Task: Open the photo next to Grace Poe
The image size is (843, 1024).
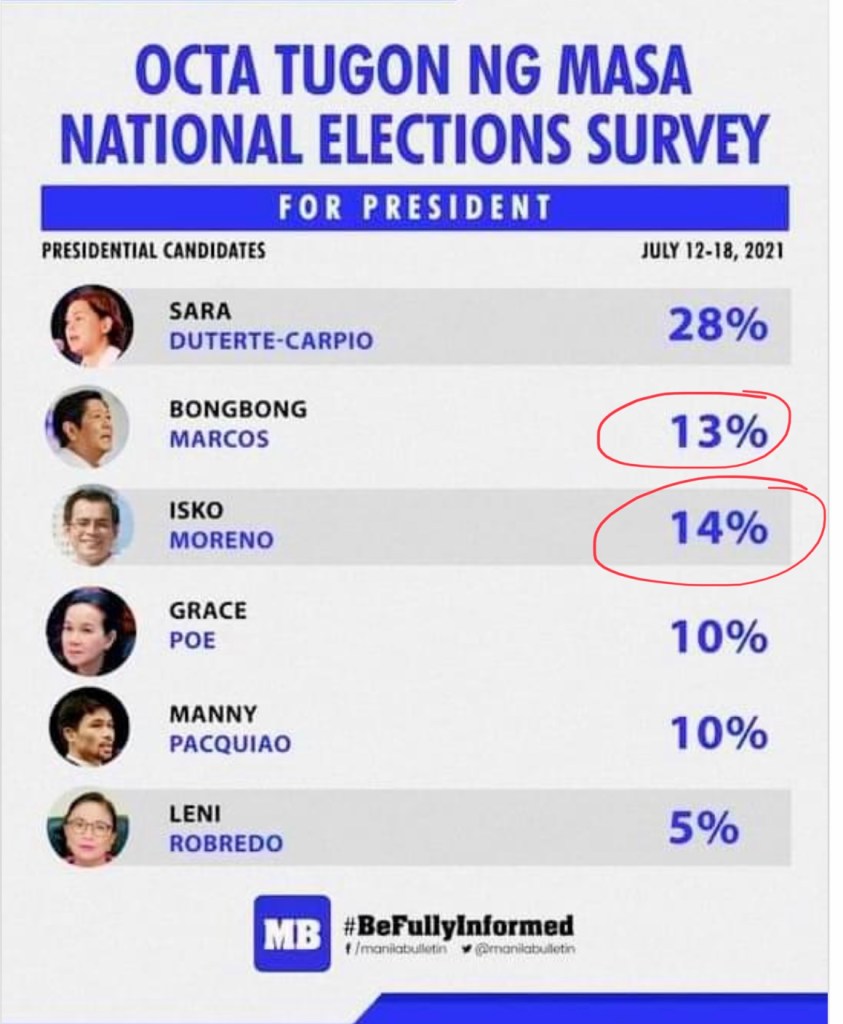Action: 90,630
